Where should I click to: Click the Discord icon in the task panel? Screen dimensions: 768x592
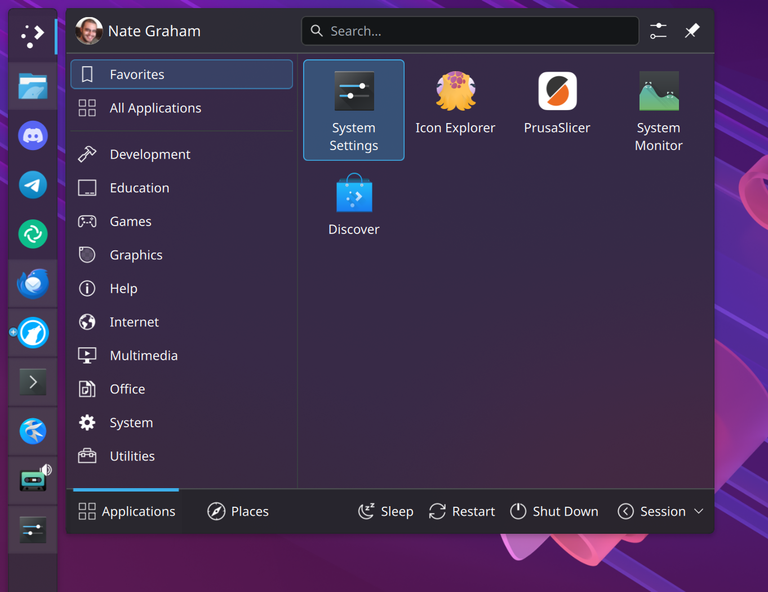pos(33,134)
